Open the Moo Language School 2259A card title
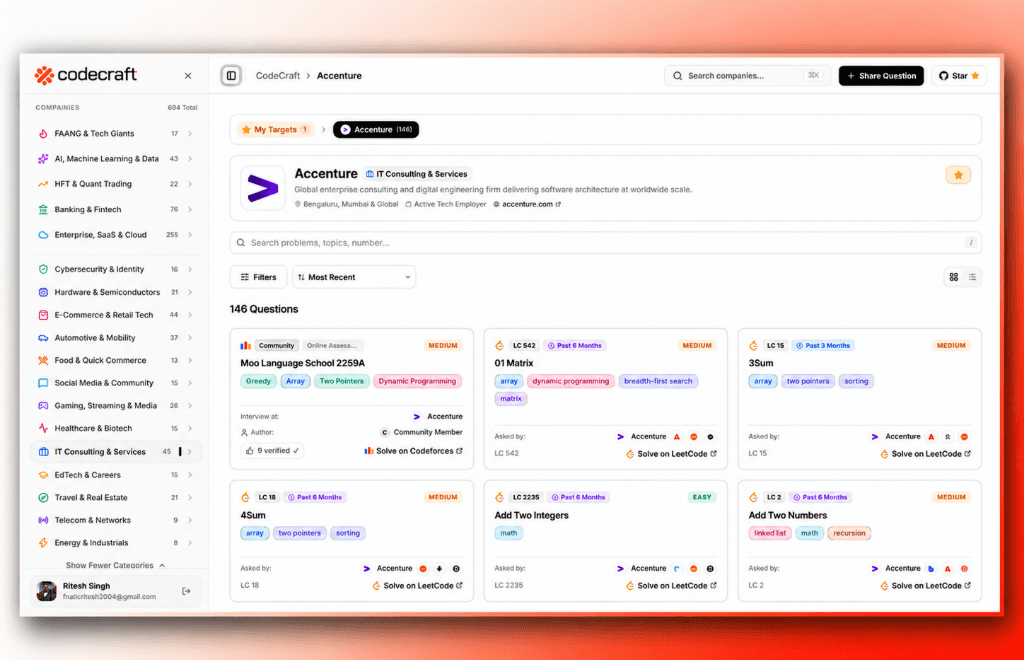This screenshot has width=1024, height=660. click(x=302, y=363)
